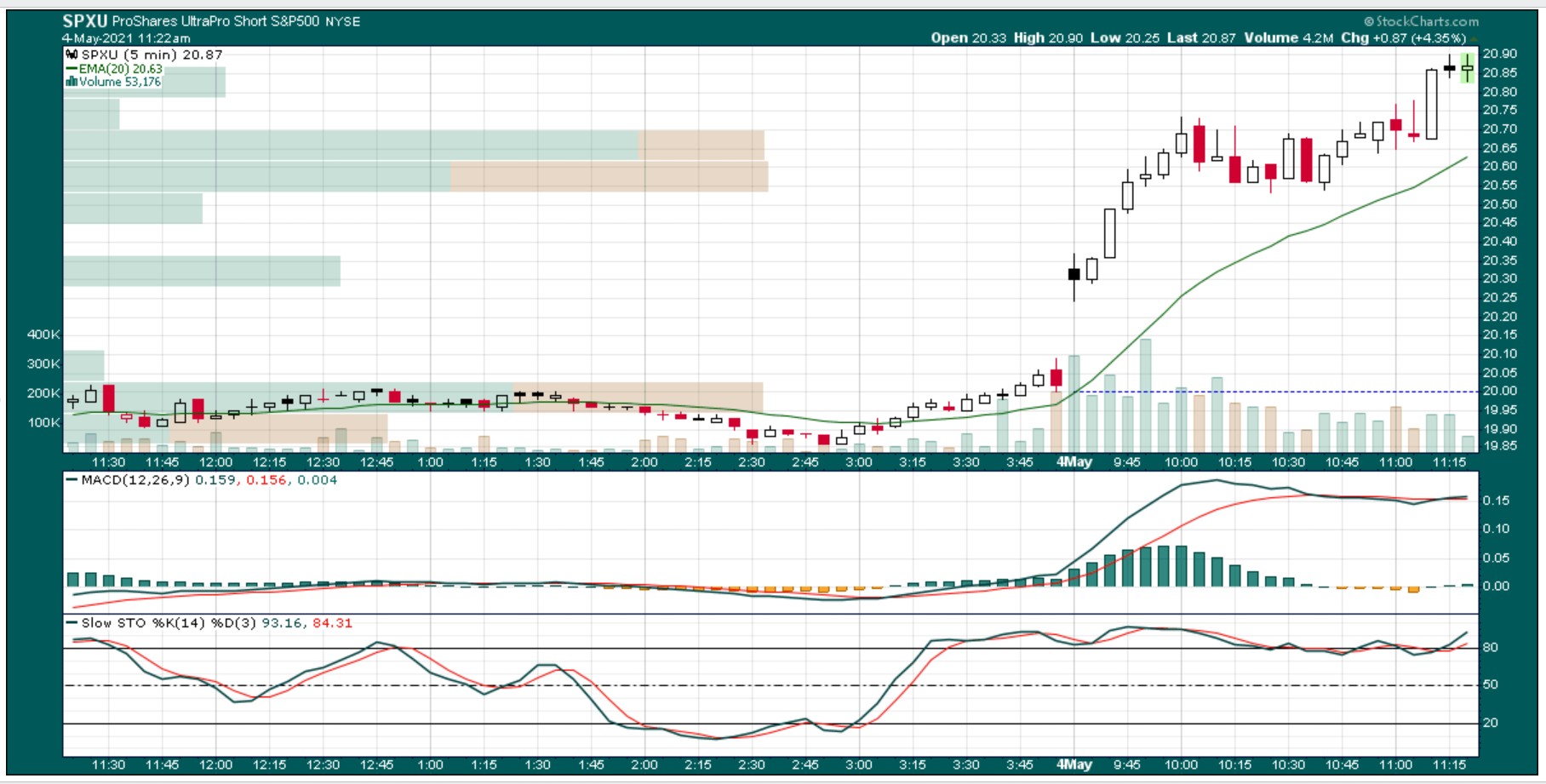
Task: Click the 100K volume axis label
Action: pos(43,422)
